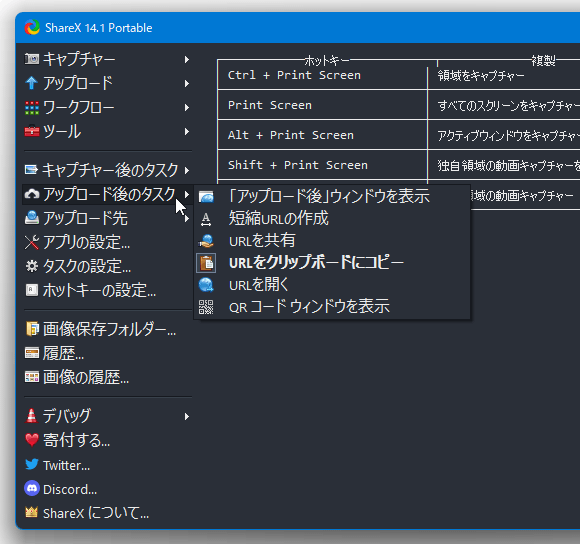Image resolution: width=580 pixels, height=544 pixels.
Task: Click the window icon for アップロード後ウィンドウを表示
Action: (x=206, y=196)
